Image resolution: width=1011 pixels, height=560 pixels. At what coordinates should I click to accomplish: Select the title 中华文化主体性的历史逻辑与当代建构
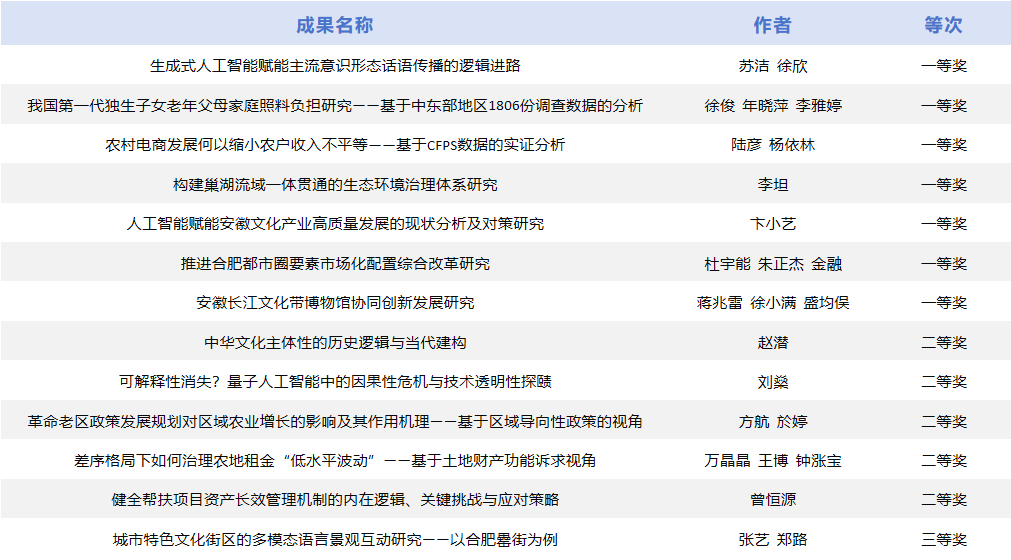point(335,343)
